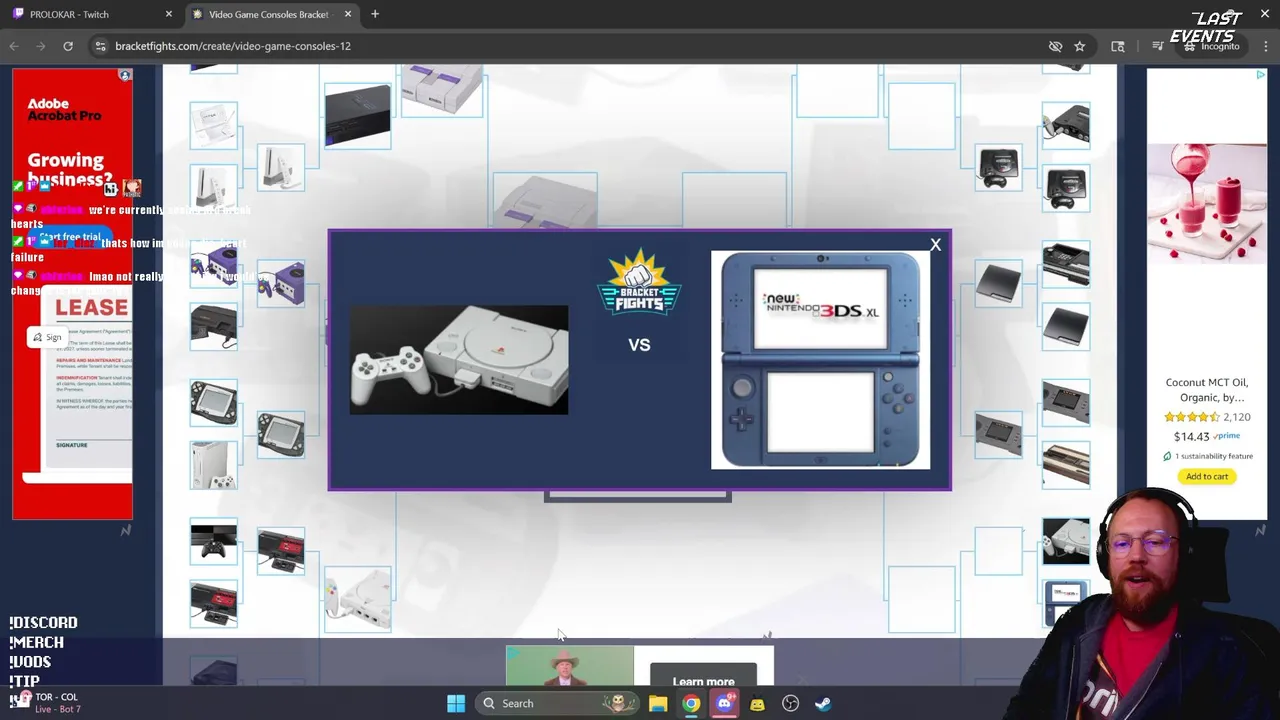Select the Sega Dreamcast in bracket
Screen dimensions: 1280x720
pos(357,600)
